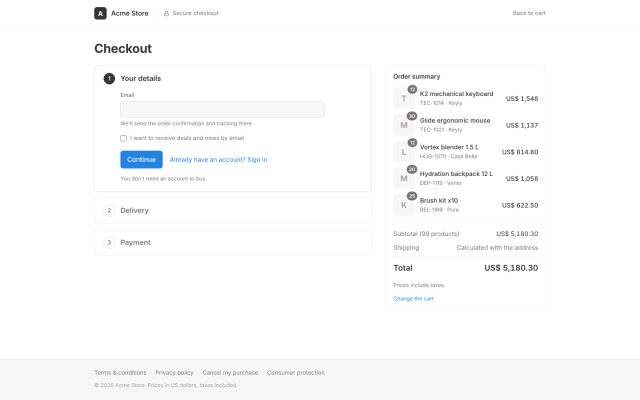Viewport: 640px width, 400px height.
Task: Click the step 1 number circle
Action: coord(109,78)
